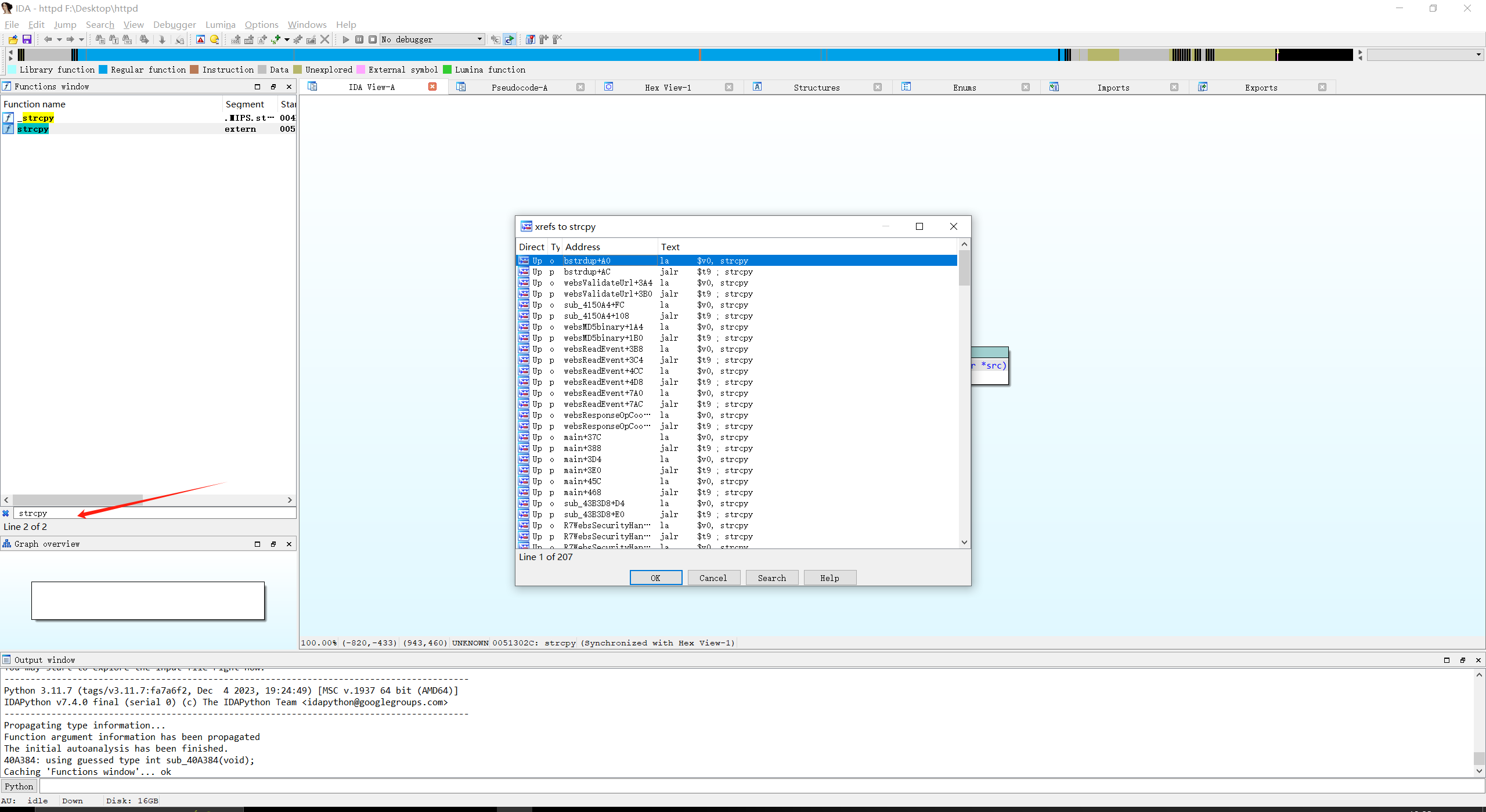Click the green plus add structure icon

point(276,39)
